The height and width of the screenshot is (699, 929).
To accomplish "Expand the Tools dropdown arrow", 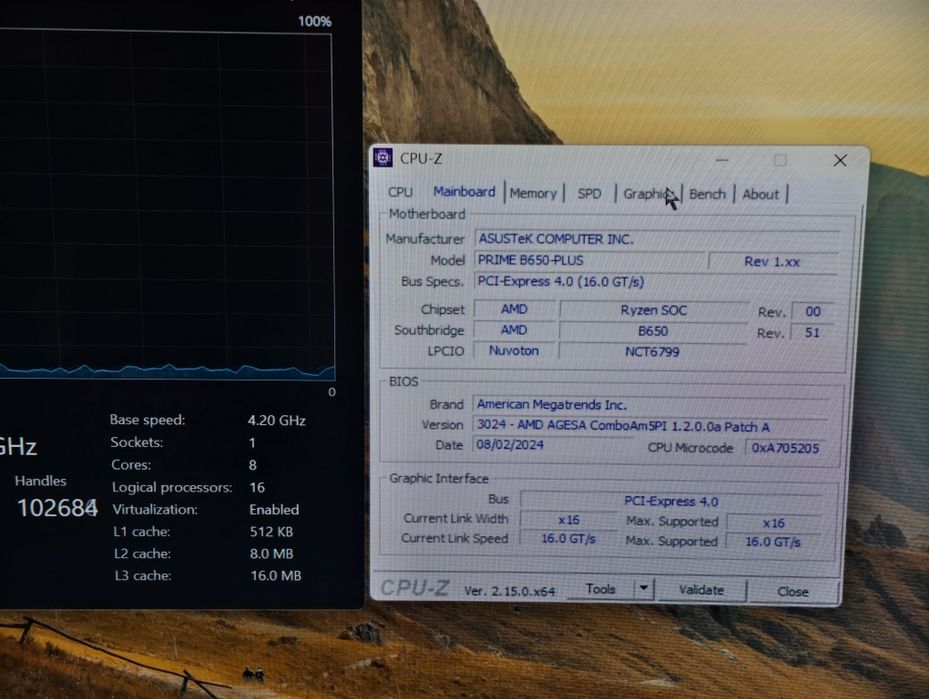I will [644, 589].
